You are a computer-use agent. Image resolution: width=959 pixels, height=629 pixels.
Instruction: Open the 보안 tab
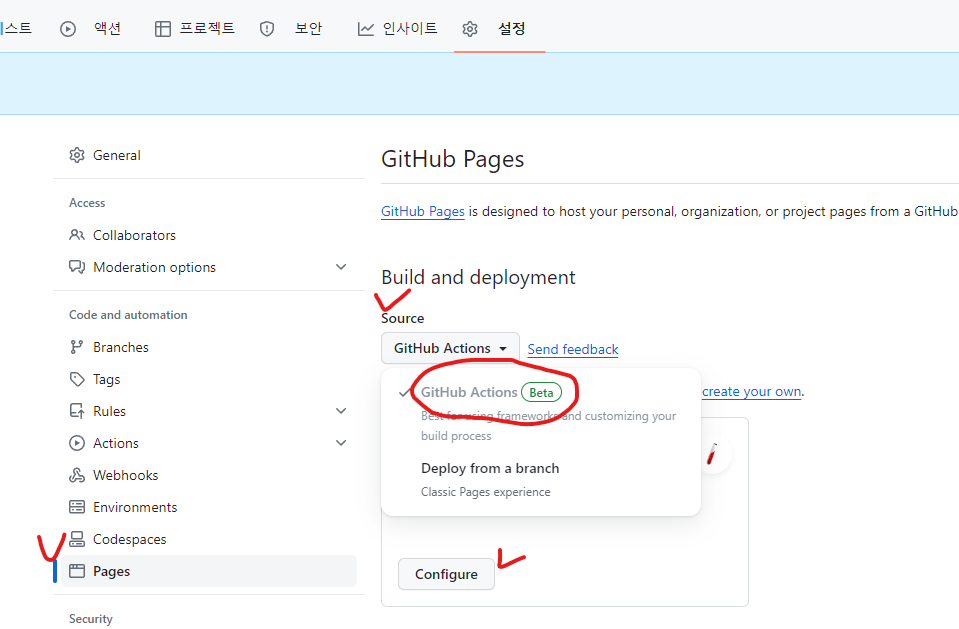point(308,29)
